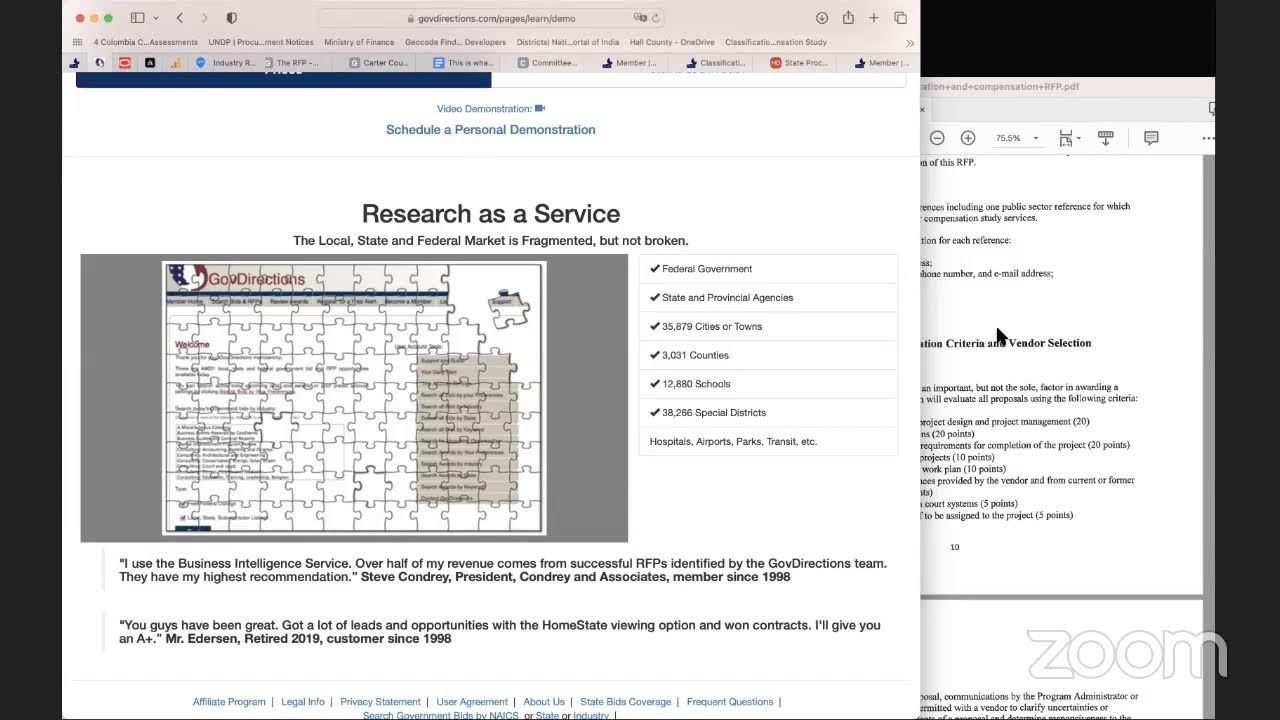Zoom in using the PDF viewer plus icon
The image size is (1280, 720).
click(968, 138)
